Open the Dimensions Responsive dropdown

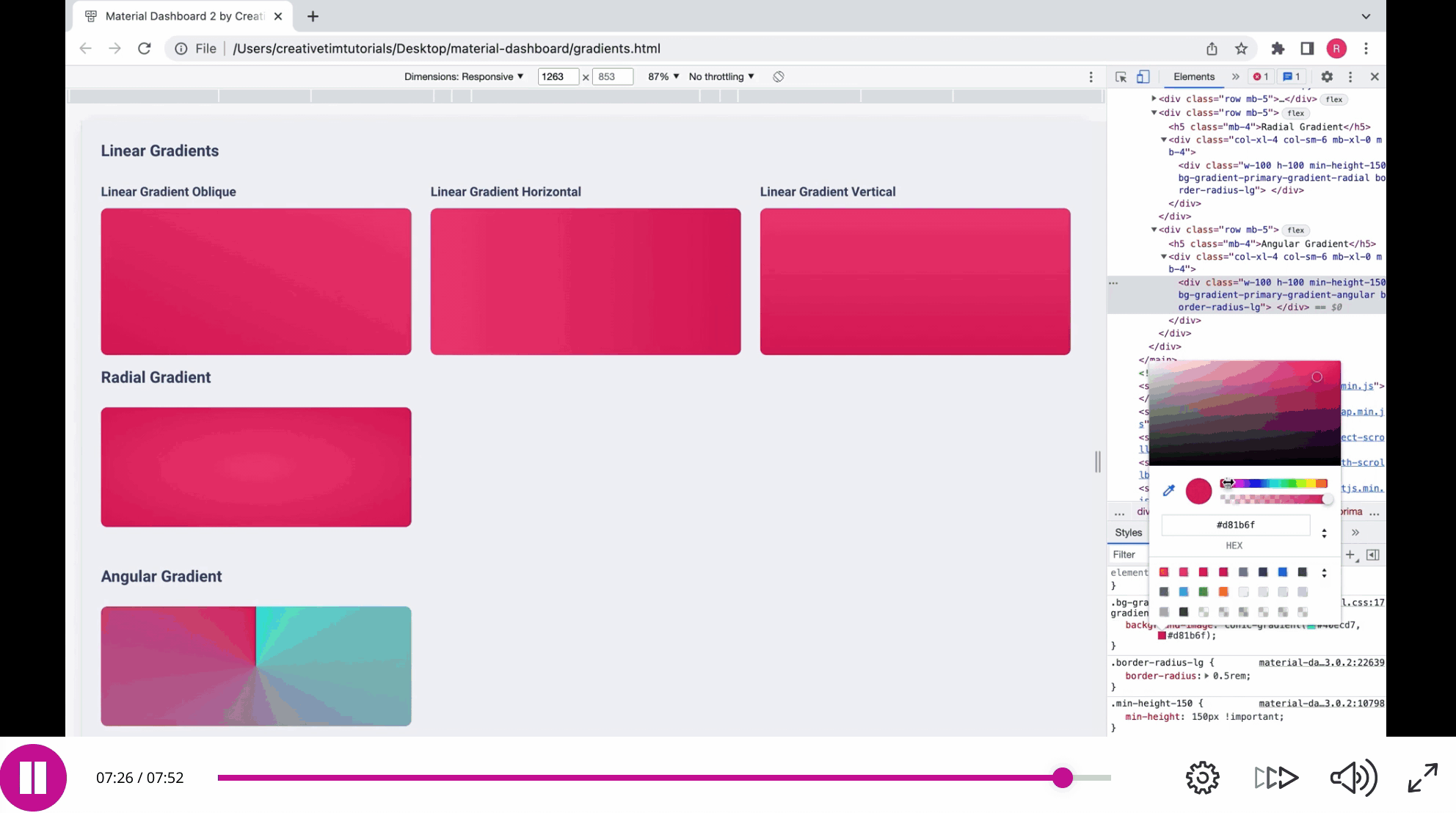coord(464,76)
